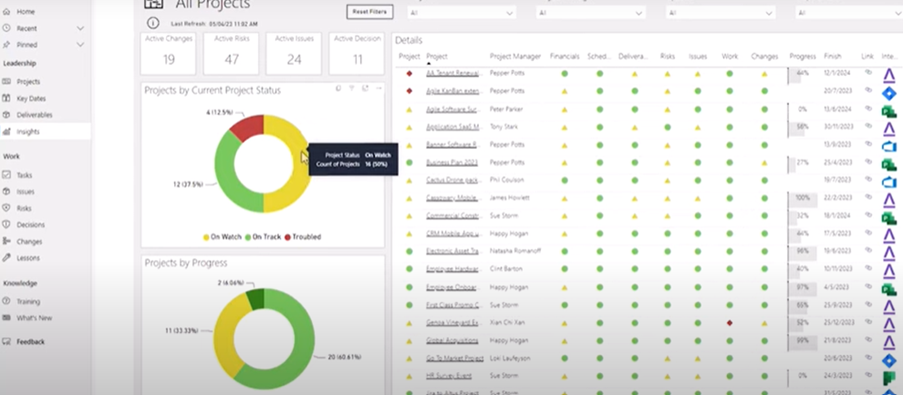Sort by the Financials column header

pyautogui.click(x=564, y=56)
